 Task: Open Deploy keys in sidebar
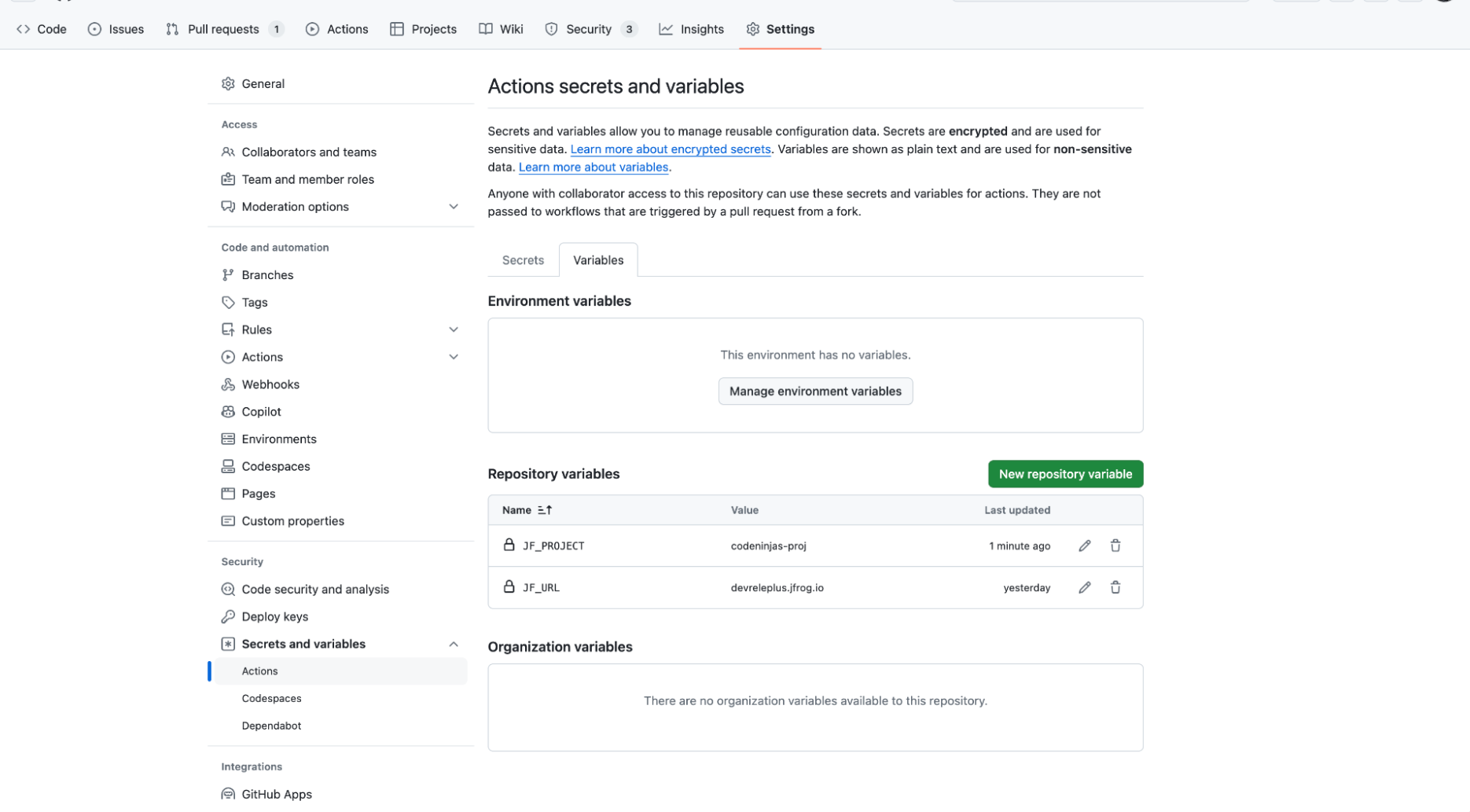click(274, 616)
